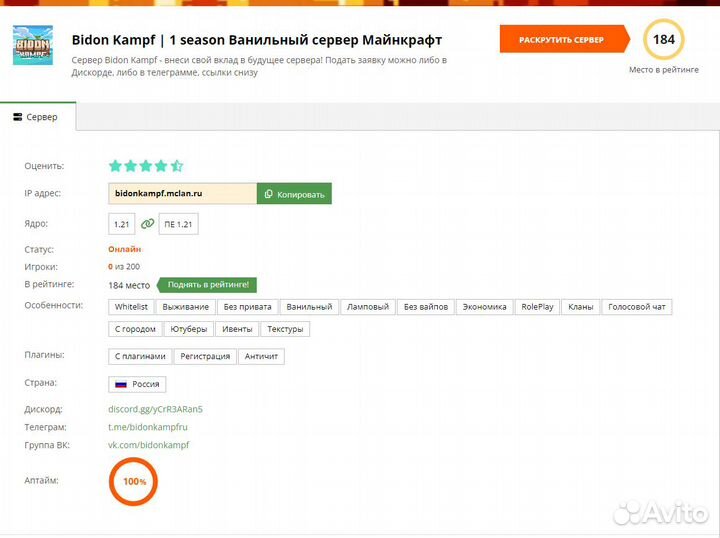Click the server description paragraph
The width and height of the screenshot is (720, 538).
(x=259, y=66)
